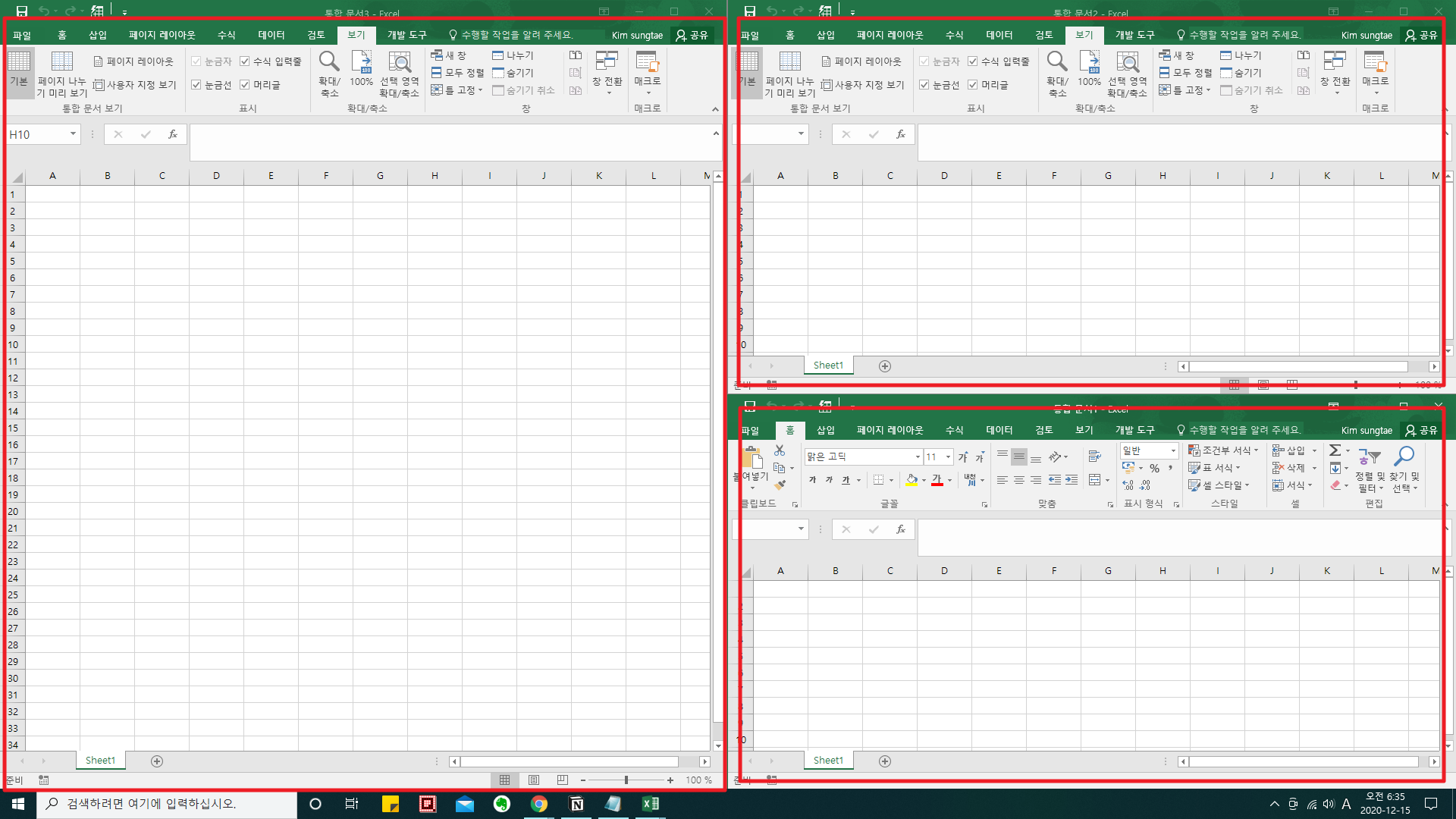The image size is (1456, 819).
Task: Click Find & Select magnifier in bottom window
Action: [x=1404, y=457]
